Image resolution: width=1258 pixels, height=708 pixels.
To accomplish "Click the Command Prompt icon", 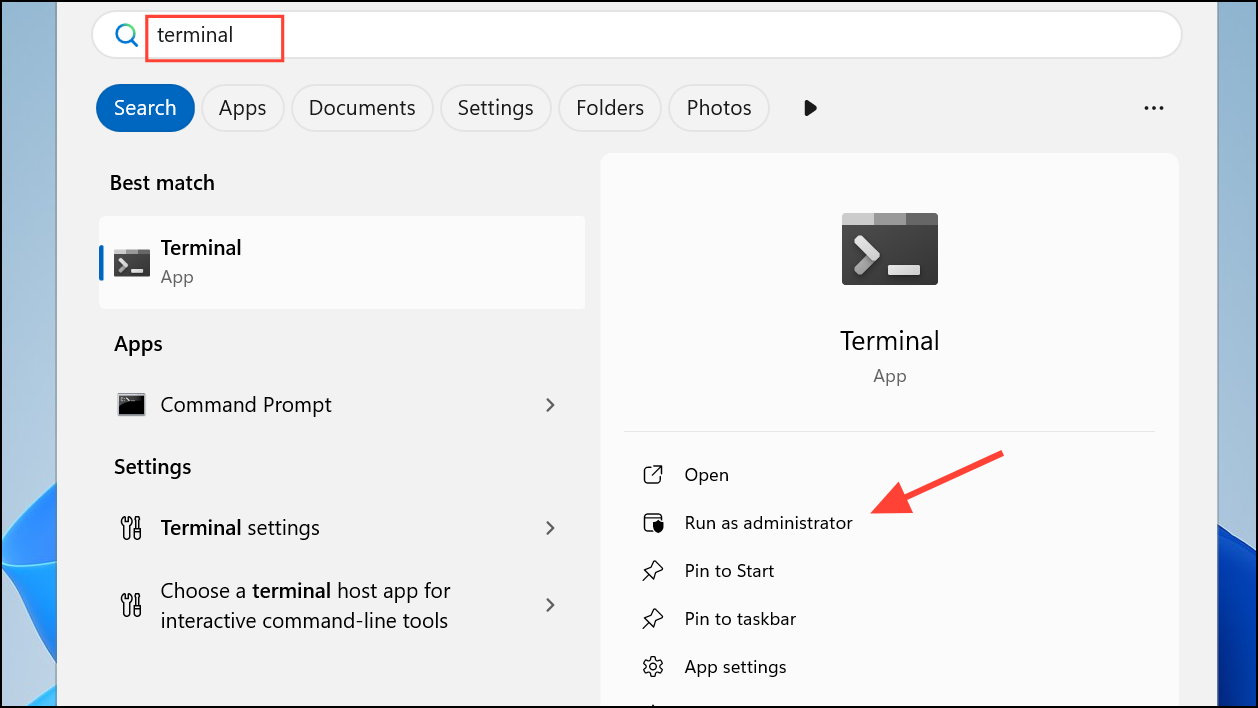I will pos(132,405).
